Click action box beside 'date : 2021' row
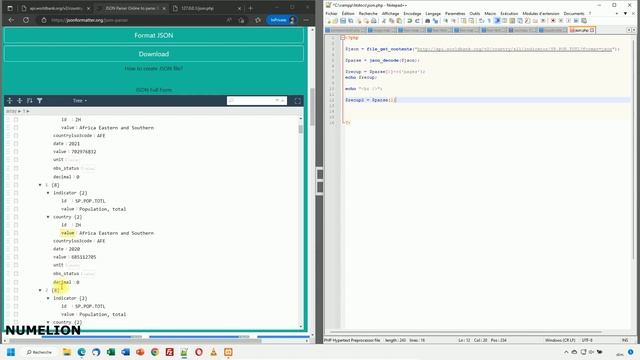 16,144
